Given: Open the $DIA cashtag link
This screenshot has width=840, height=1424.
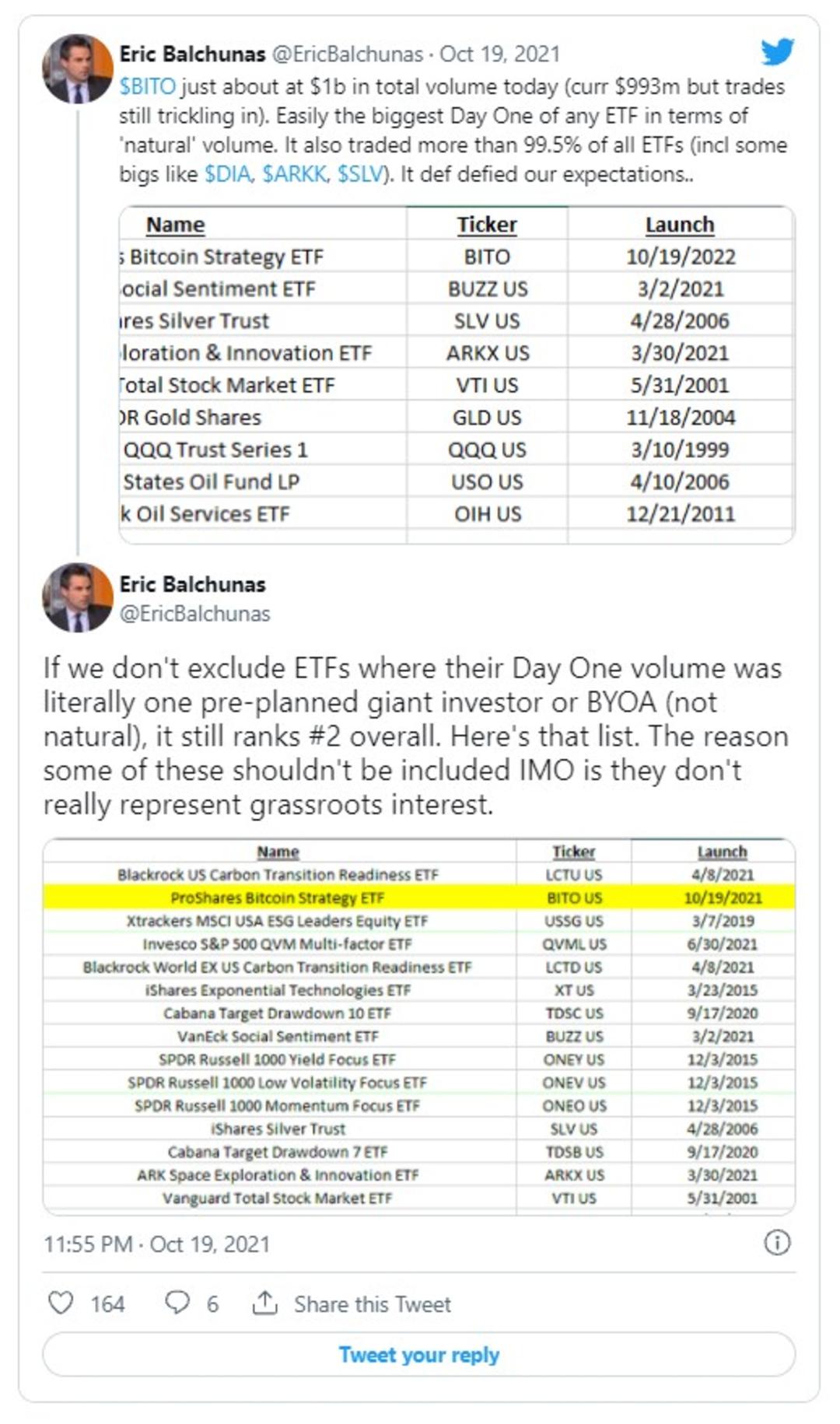Looking at the screenshot, I should point(228,174).
